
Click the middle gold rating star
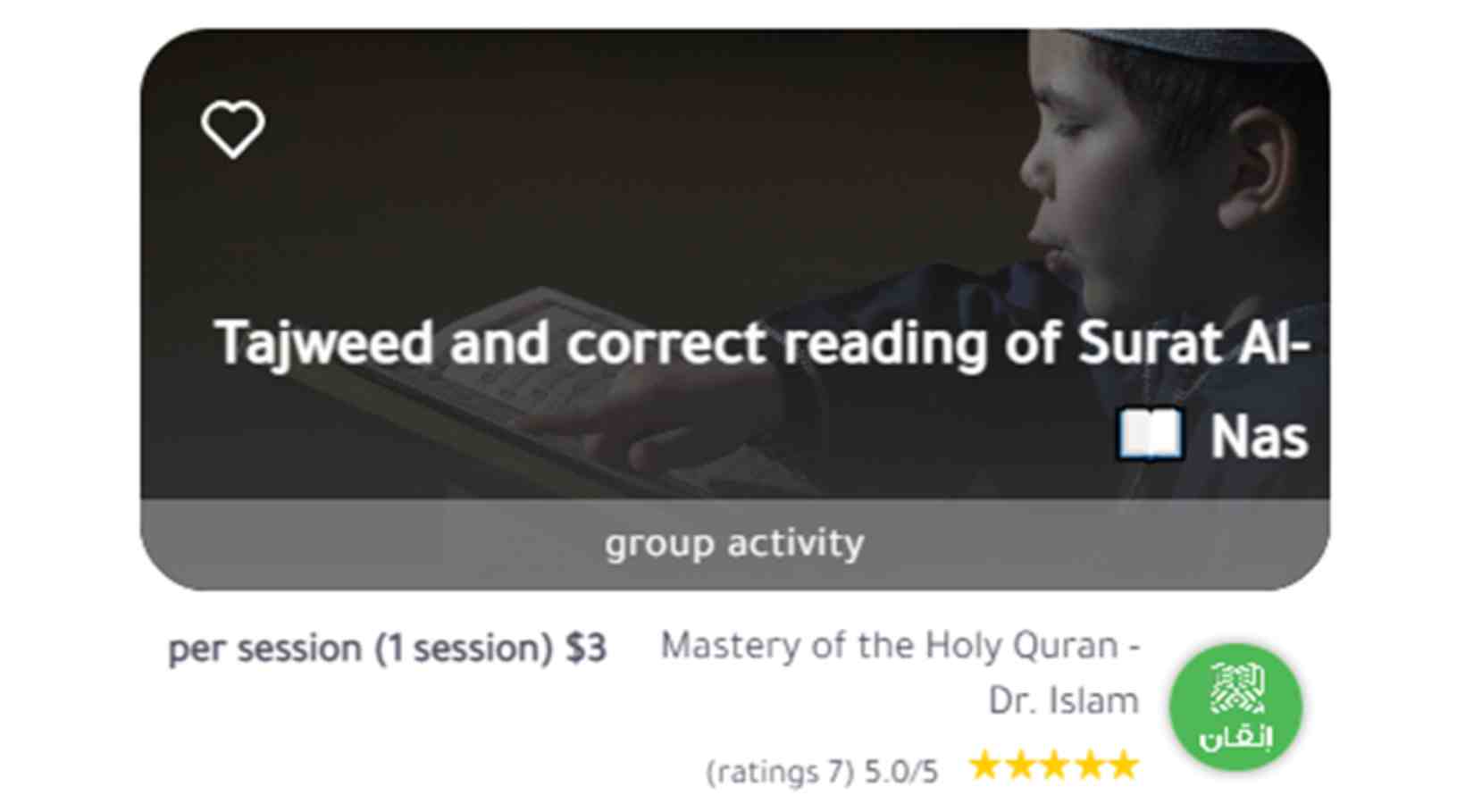click(x=1054, y=766)
